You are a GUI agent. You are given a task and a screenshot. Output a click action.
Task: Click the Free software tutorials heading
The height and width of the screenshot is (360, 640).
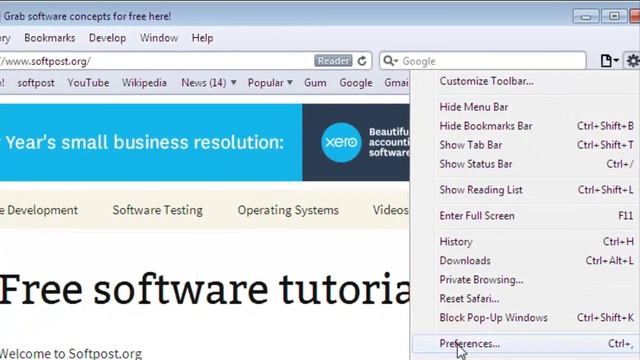coord(205,289)
